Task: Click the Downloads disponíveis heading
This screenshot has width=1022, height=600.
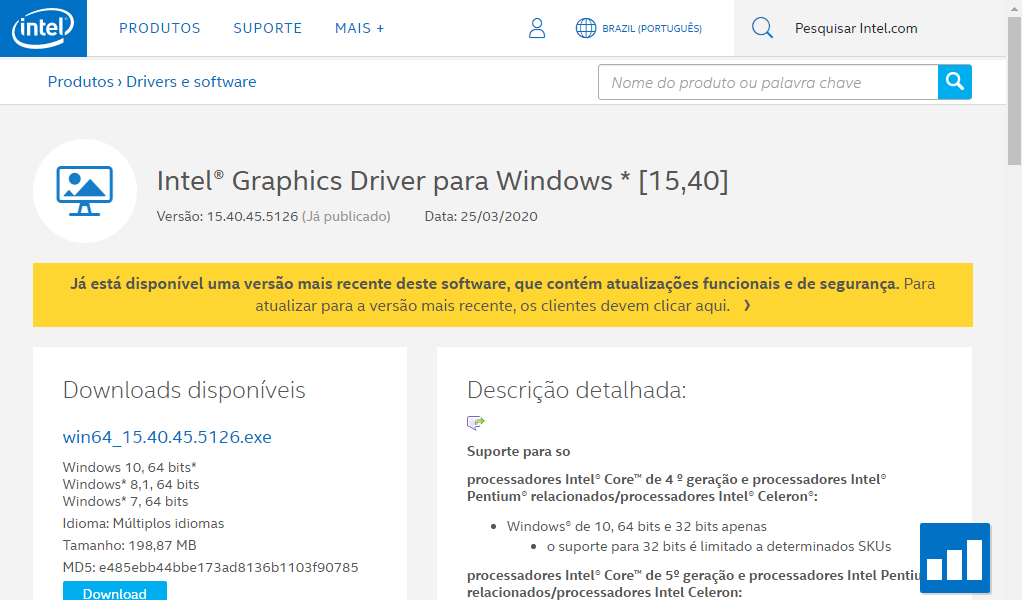Action: pos(184,390)
